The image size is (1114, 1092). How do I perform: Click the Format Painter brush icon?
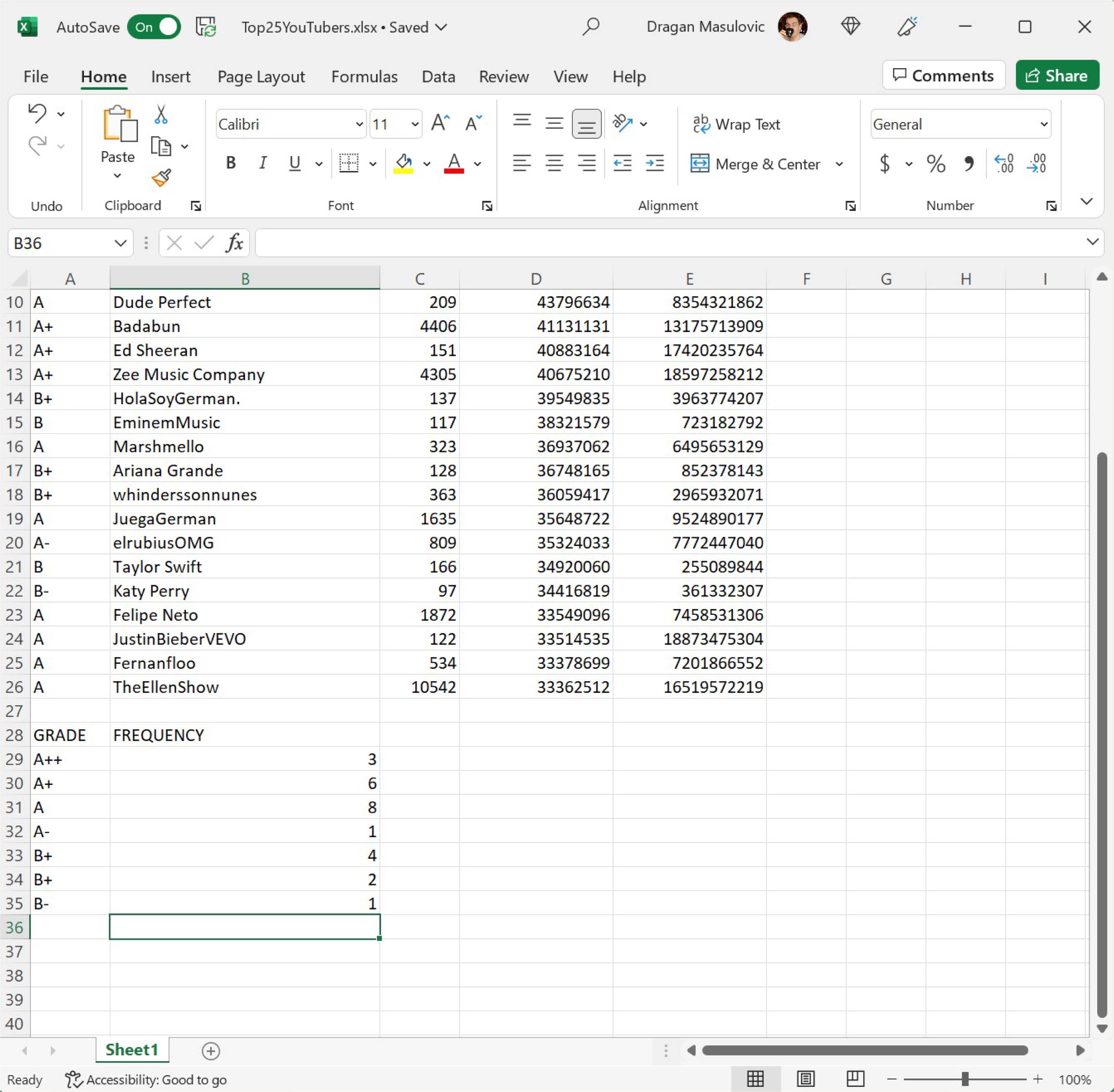coord(161,178)
